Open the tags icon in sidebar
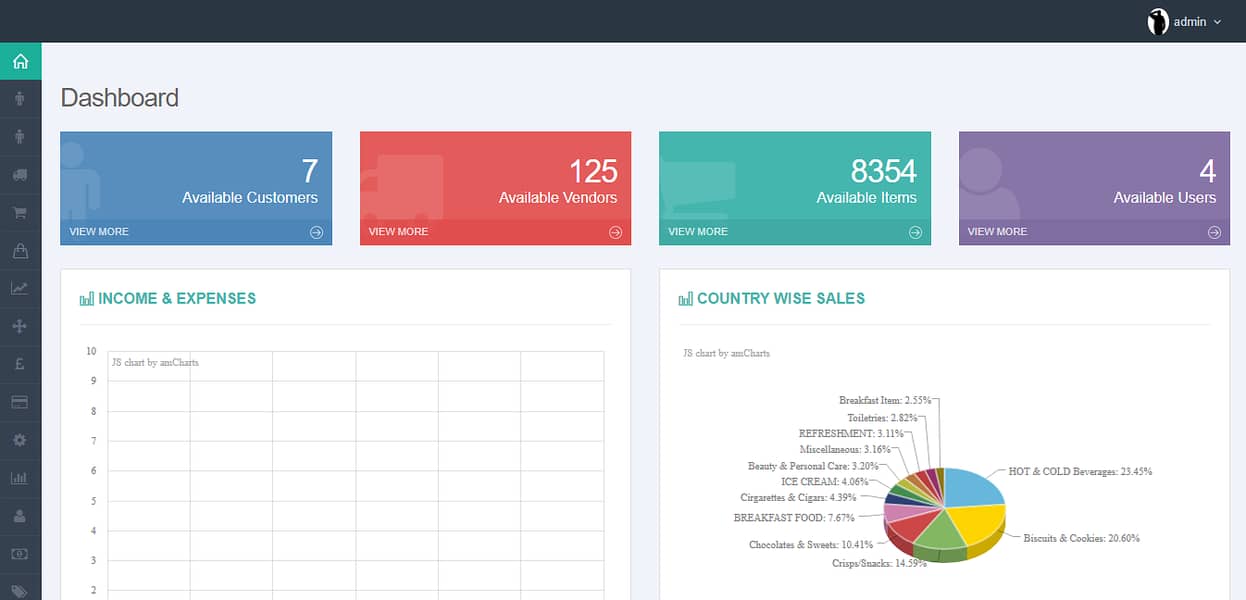 [20, 590]
